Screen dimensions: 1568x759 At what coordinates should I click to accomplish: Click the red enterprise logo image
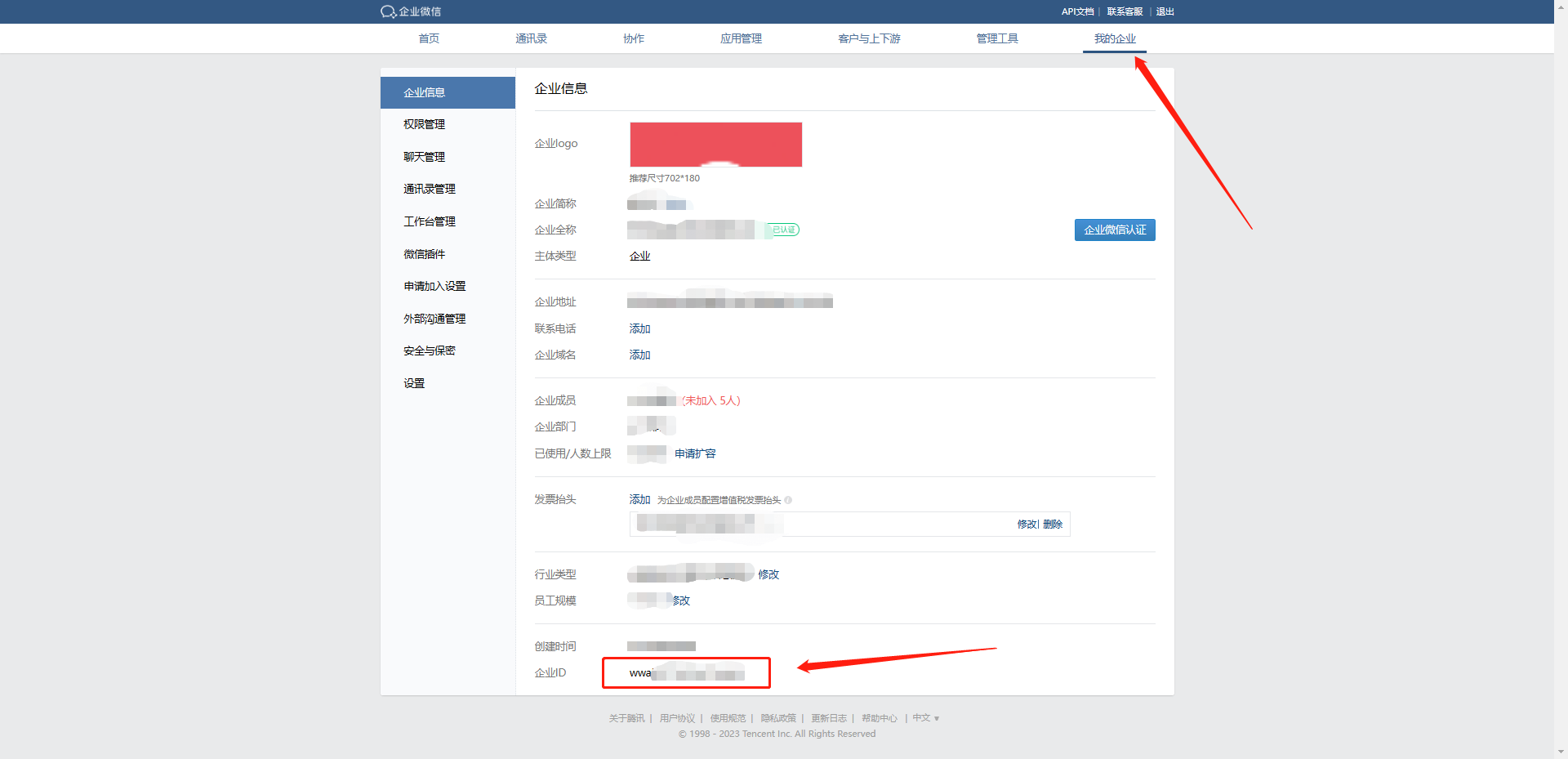point(715,145)
